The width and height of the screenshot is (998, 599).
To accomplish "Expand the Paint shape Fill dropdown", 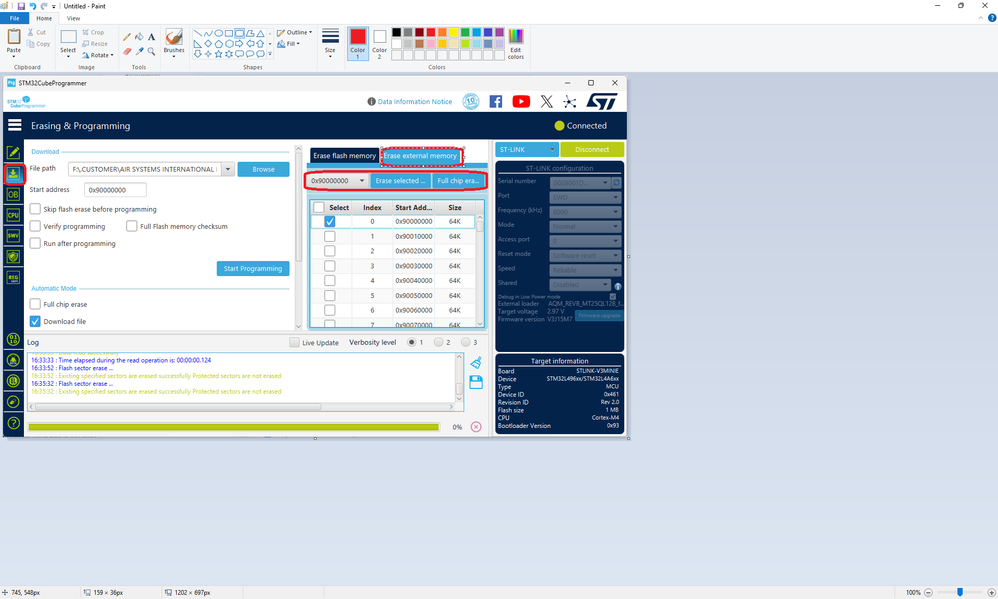I will 288,44.
